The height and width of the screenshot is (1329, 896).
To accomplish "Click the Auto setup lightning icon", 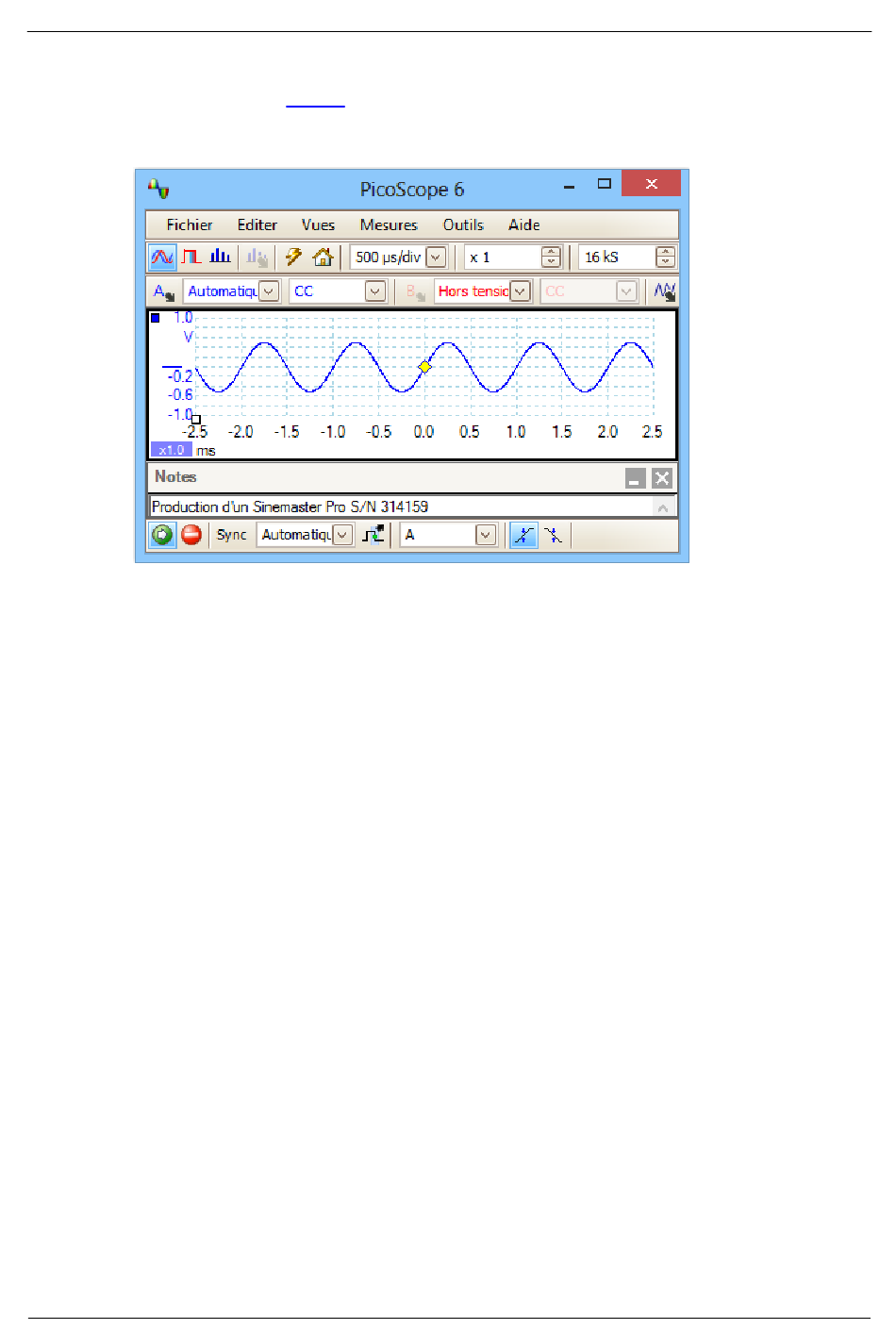I will [x=293, y=257].
